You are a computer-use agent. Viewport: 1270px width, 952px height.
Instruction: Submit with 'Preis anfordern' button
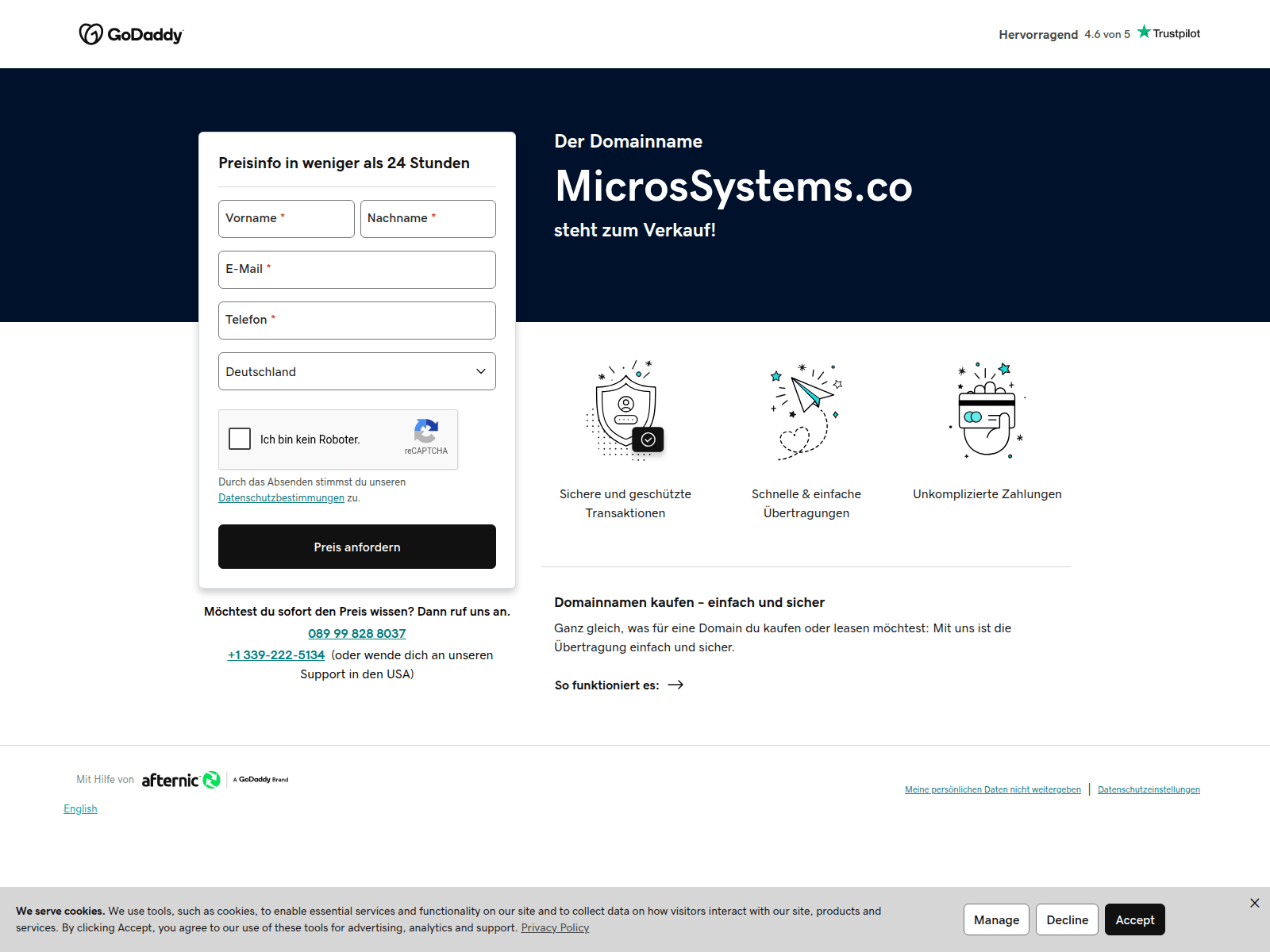[x=357, y=547]
